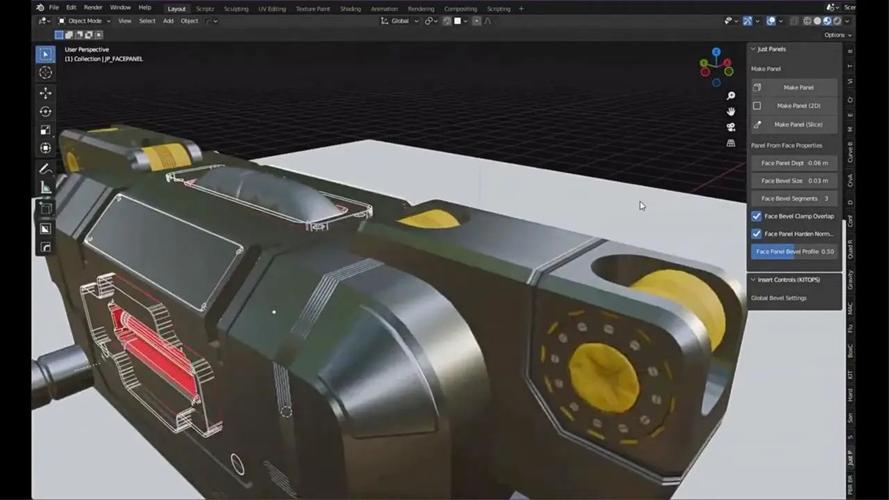Toggle snapping magnet button
The image size is (889, 500).
(x=447, y=21)
